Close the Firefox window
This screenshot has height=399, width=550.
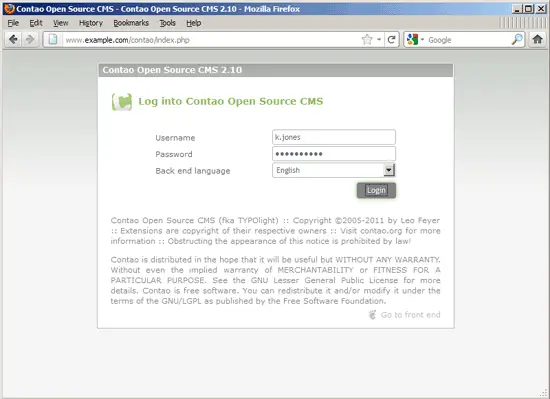pos(541,9)
